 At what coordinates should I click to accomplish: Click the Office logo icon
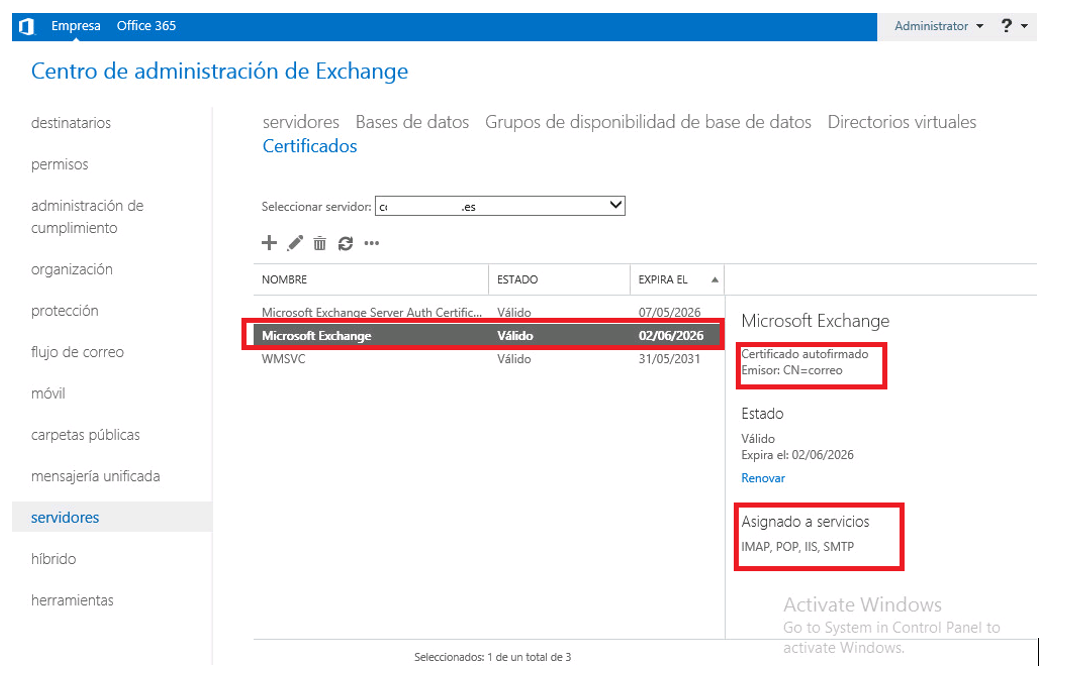click(27, 27)
